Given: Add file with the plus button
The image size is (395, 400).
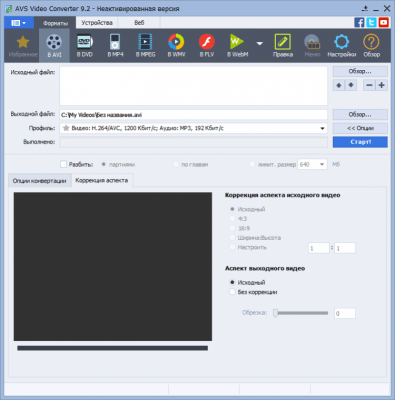Looking at the screenshot, I should pyautogui.click(x=382, y=85).
